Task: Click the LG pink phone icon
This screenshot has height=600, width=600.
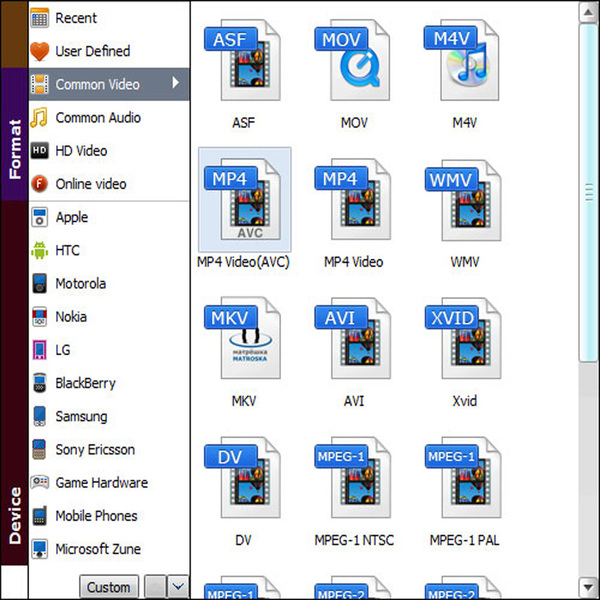Action: [x=39, y=350]
